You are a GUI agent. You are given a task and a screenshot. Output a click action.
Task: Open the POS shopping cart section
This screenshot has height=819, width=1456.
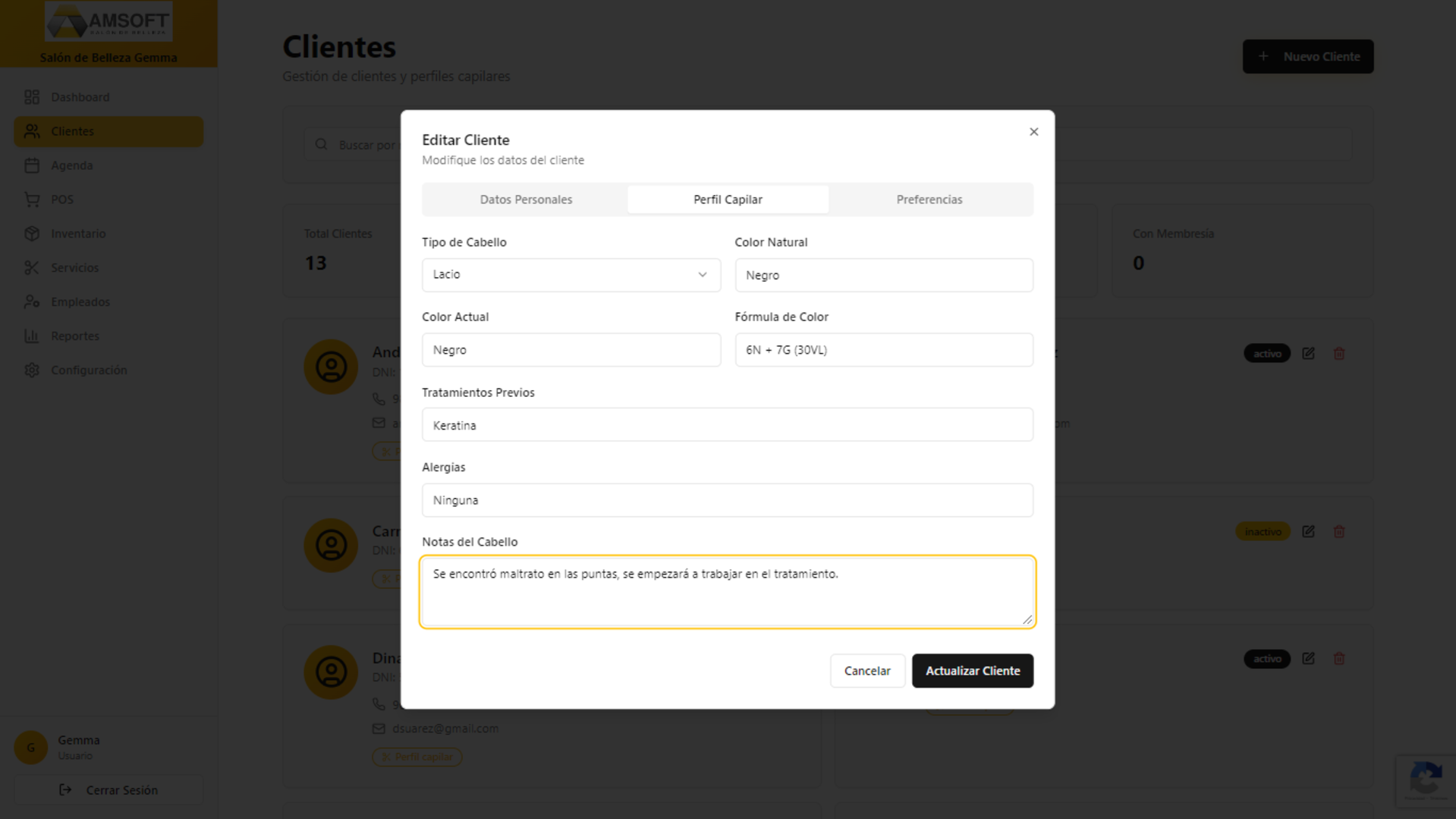click(32, 199)
